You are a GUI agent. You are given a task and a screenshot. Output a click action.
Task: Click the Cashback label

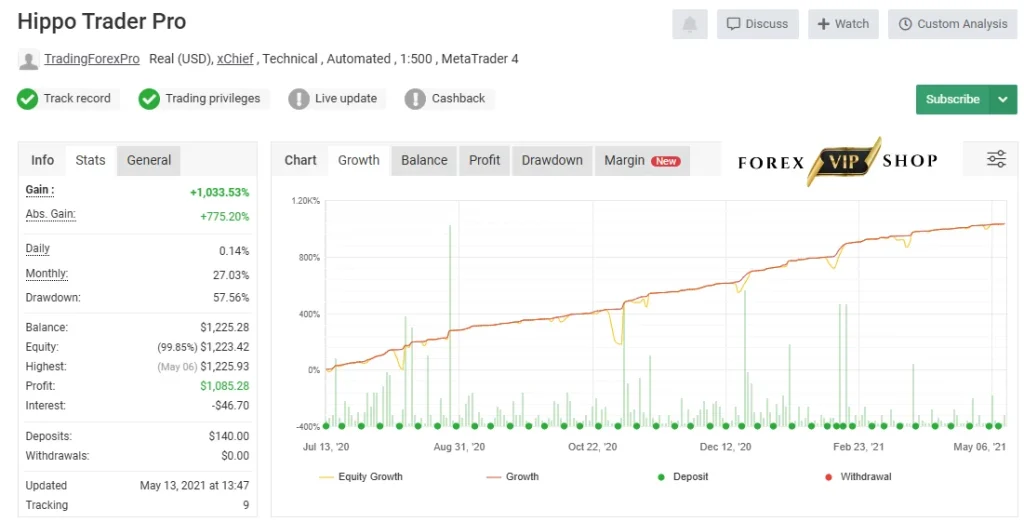(x=458, y=99)
